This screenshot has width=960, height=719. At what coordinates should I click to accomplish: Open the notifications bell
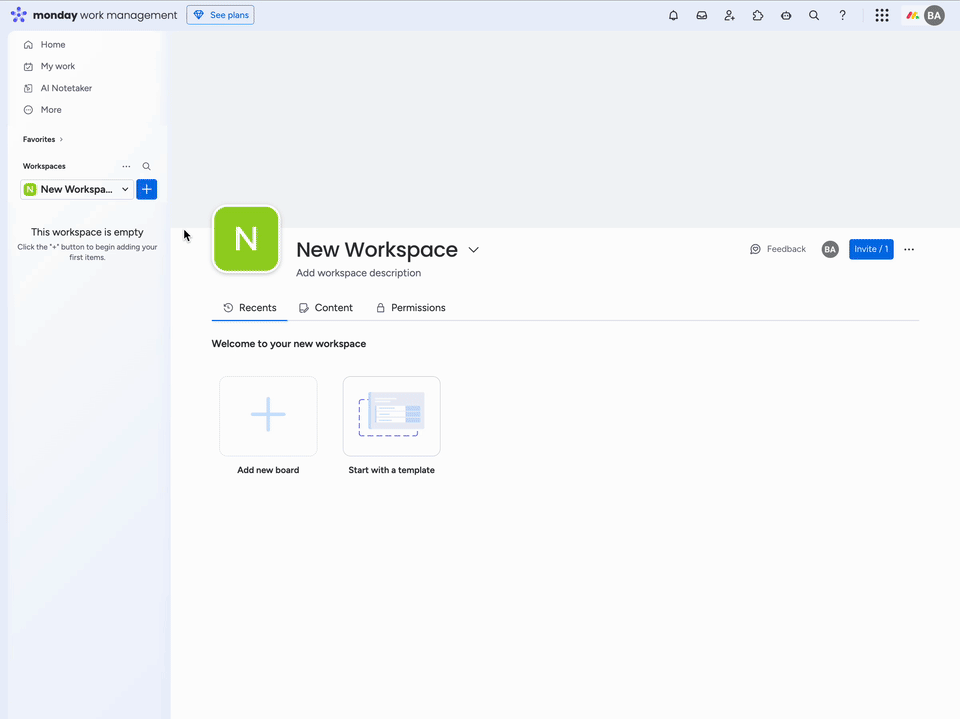click(673, 16)
